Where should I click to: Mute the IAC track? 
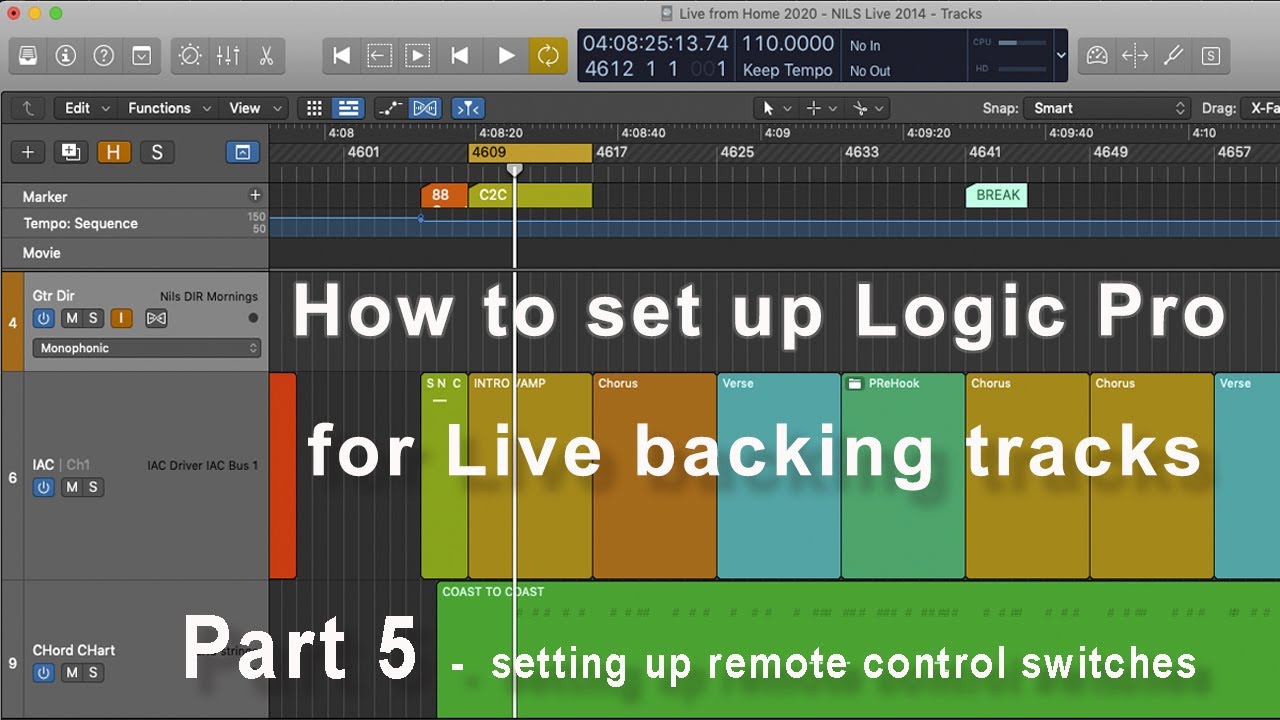(x=71, y=487)
